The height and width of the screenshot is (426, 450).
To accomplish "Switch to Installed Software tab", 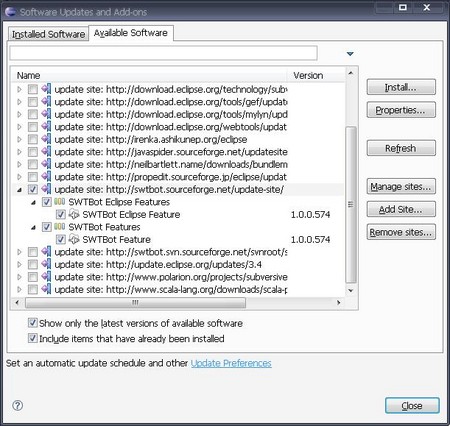I will [48, 34].
